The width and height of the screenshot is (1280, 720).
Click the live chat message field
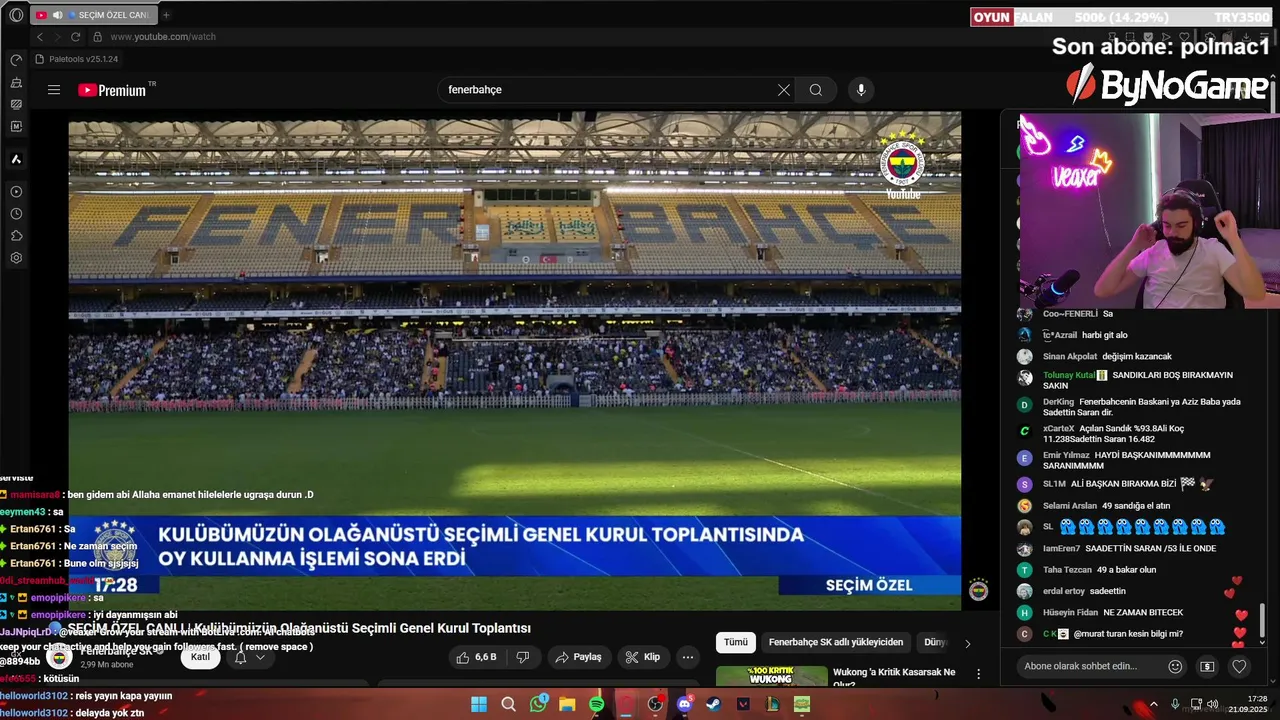click(1090, 666)
